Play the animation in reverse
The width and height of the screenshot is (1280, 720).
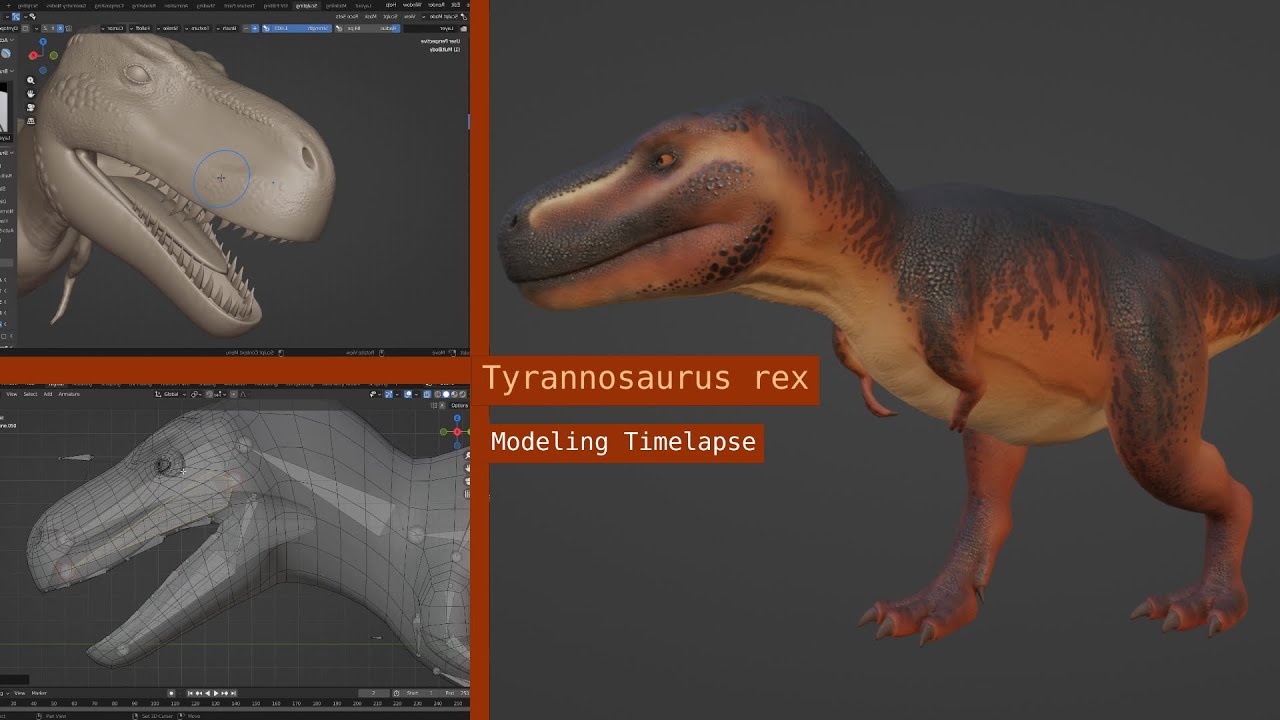pyautogui.click(x=207, y=693)
